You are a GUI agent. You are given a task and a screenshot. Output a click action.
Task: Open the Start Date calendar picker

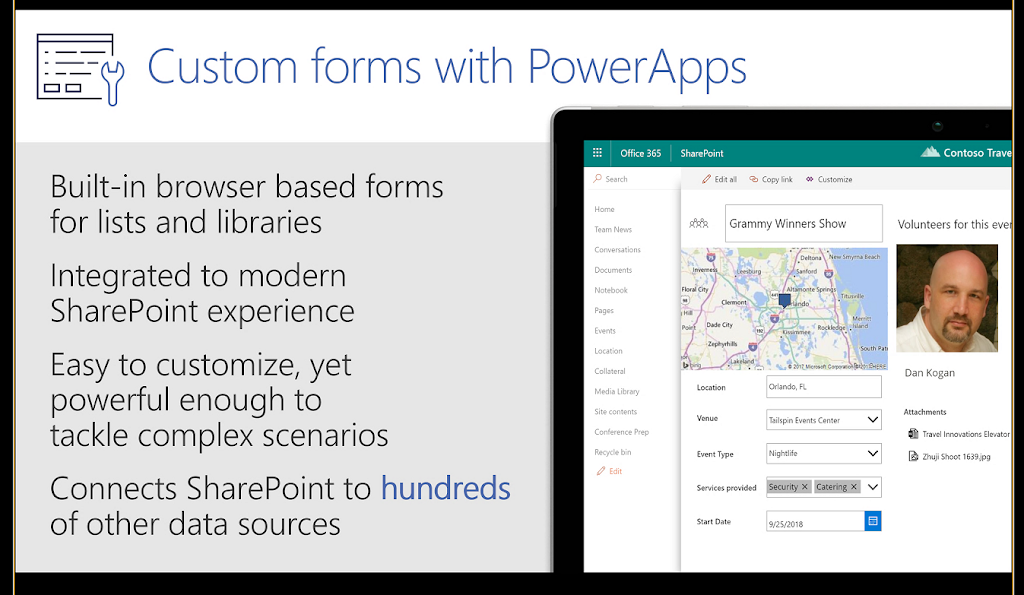click(872, 521)
